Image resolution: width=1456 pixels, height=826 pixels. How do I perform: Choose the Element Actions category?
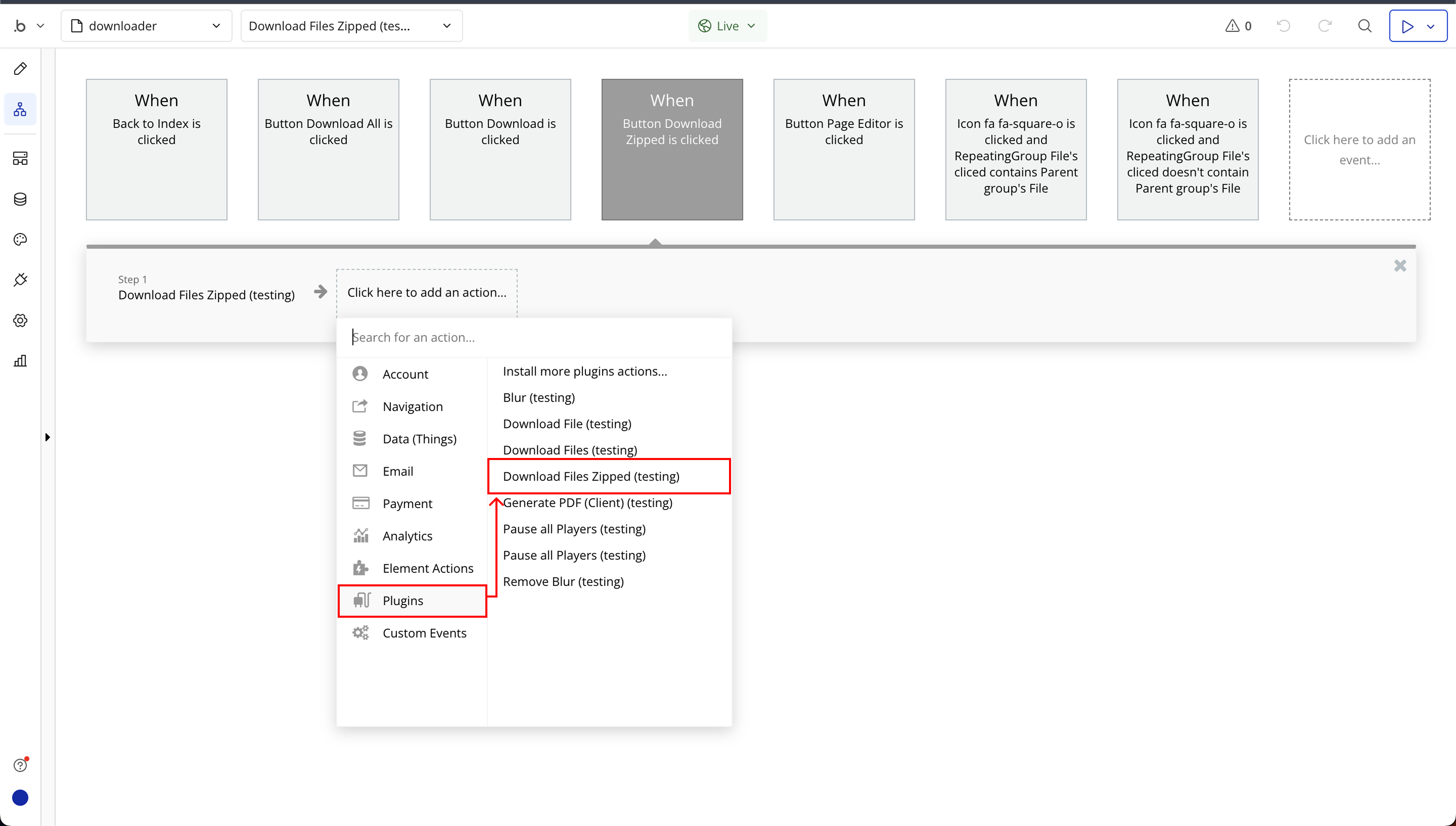pyautogui.click(x=428, y=569)
